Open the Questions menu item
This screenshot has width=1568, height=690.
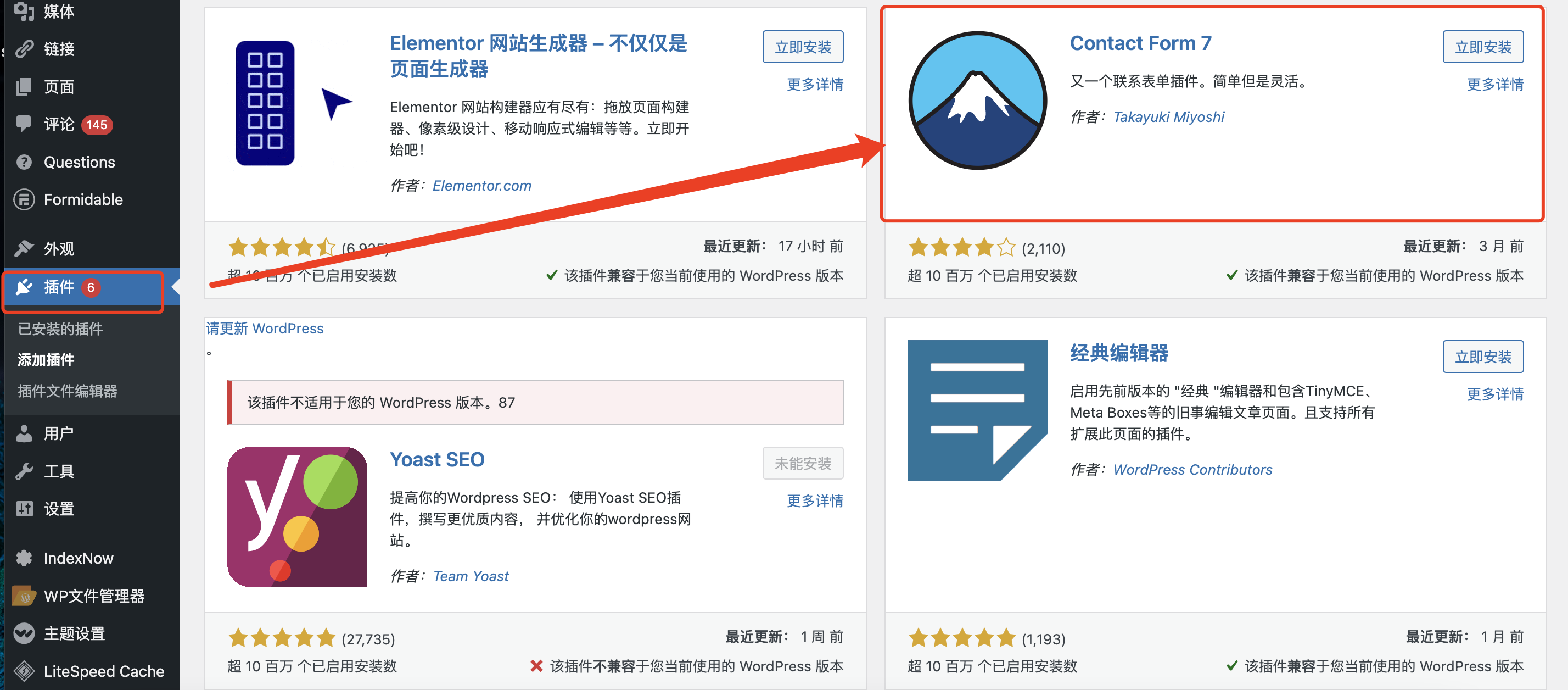point(79,162)
